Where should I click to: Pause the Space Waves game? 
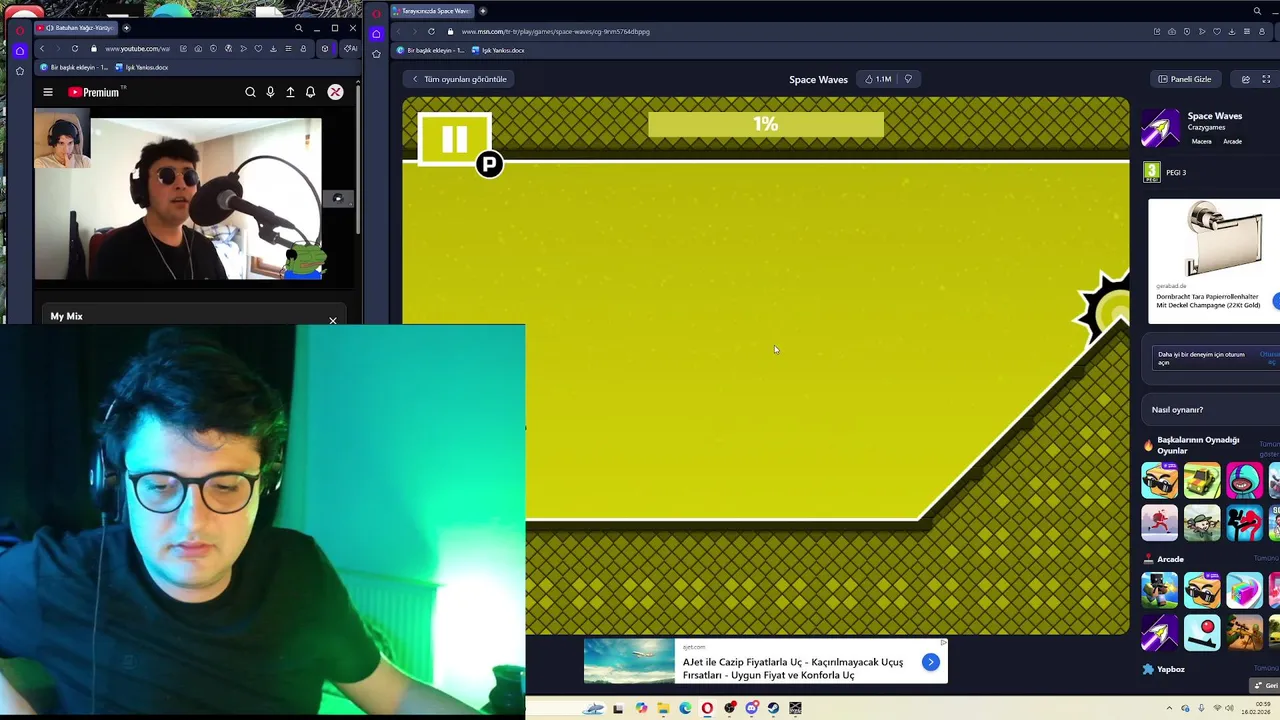tap(454, 140)
